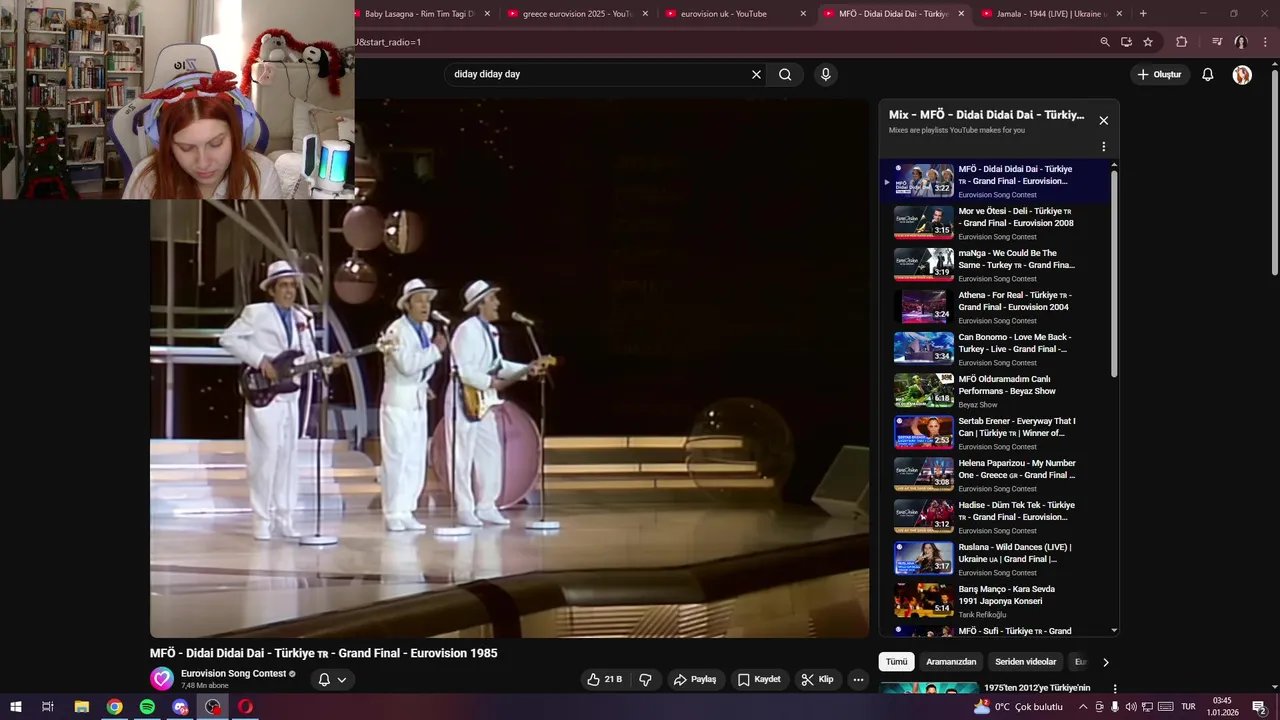The image size is (1280, 720).
Task: Open the subscription notification bell dropdown
Action: tap(332, 680)
